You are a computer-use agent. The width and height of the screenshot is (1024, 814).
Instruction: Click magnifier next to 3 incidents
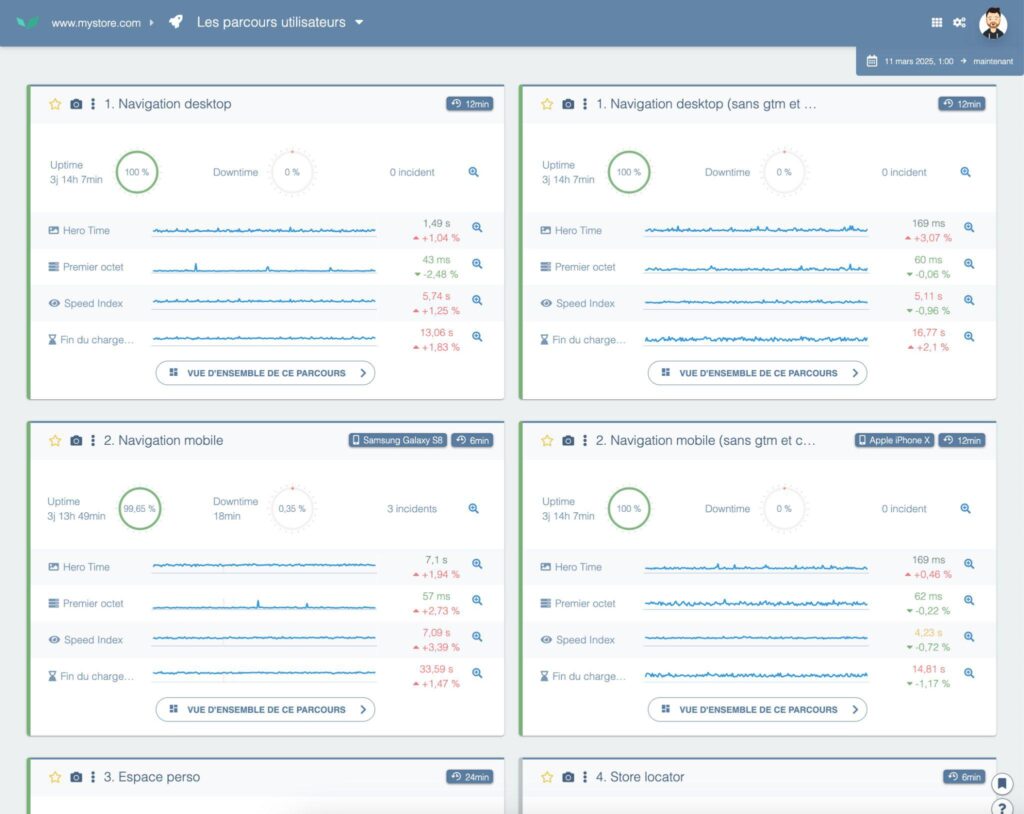tap(474, 509)
